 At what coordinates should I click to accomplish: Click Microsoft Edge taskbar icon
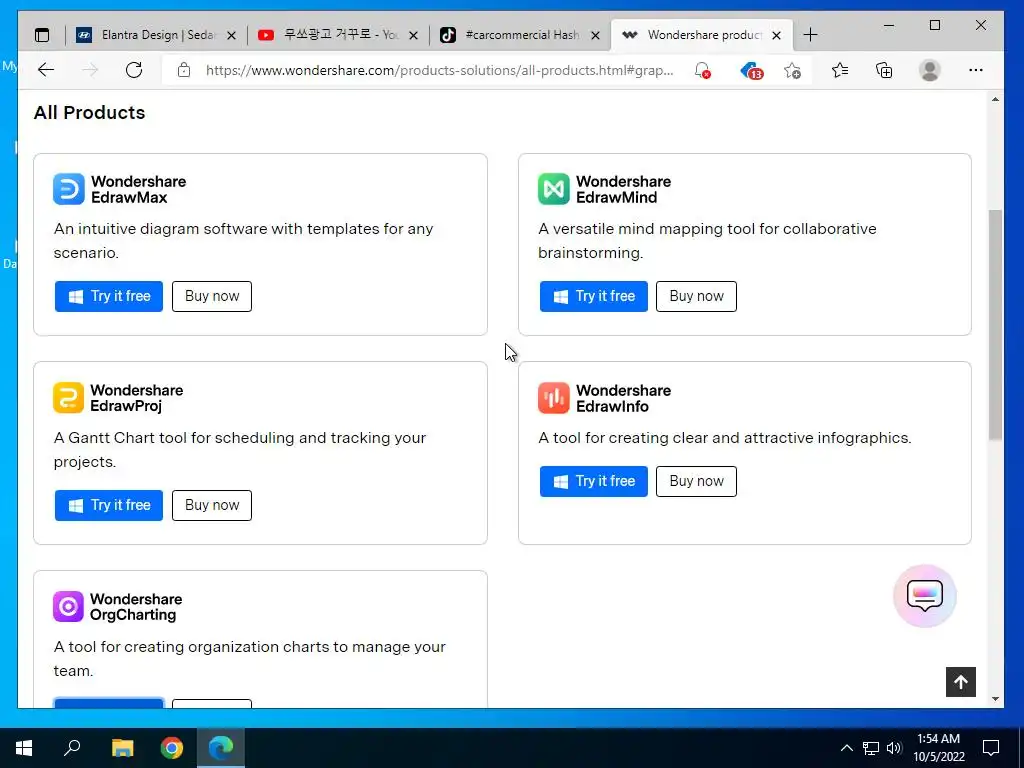point(221,748)
